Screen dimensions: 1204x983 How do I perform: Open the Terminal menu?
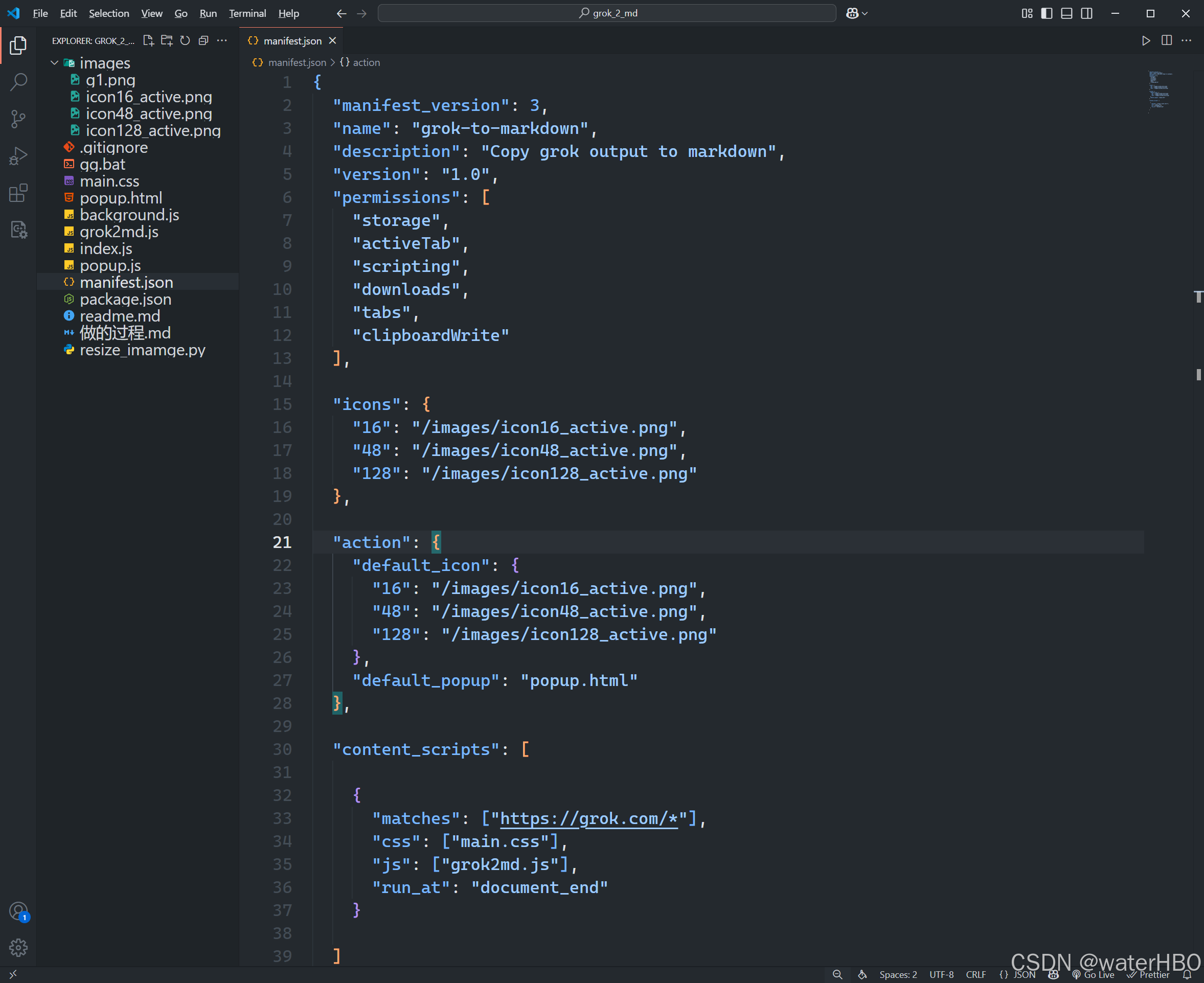click(247, 14)
